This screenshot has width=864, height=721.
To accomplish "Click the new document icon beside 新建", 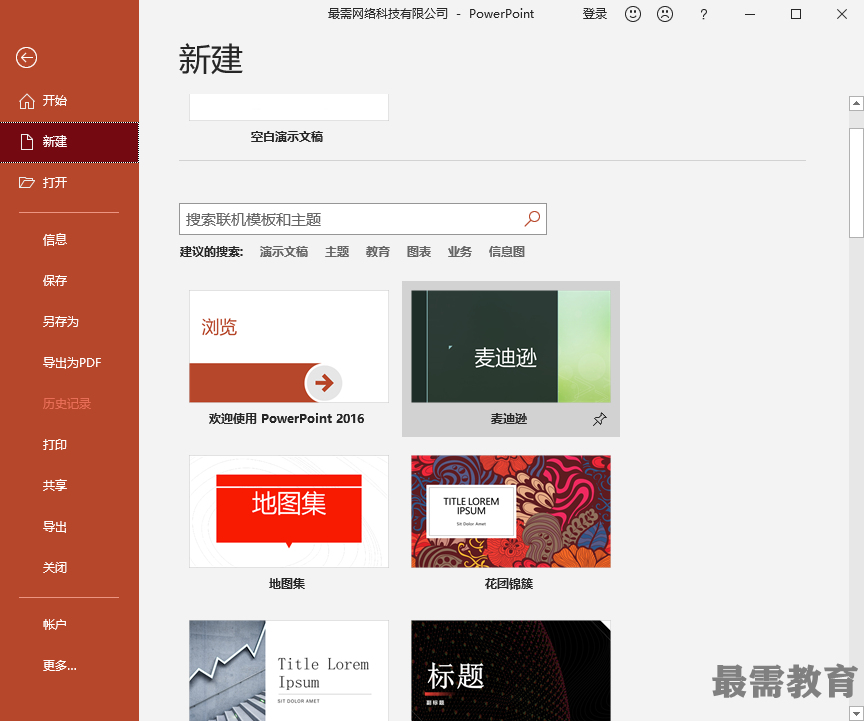I will pyautogui.click(x=26, y=142).
